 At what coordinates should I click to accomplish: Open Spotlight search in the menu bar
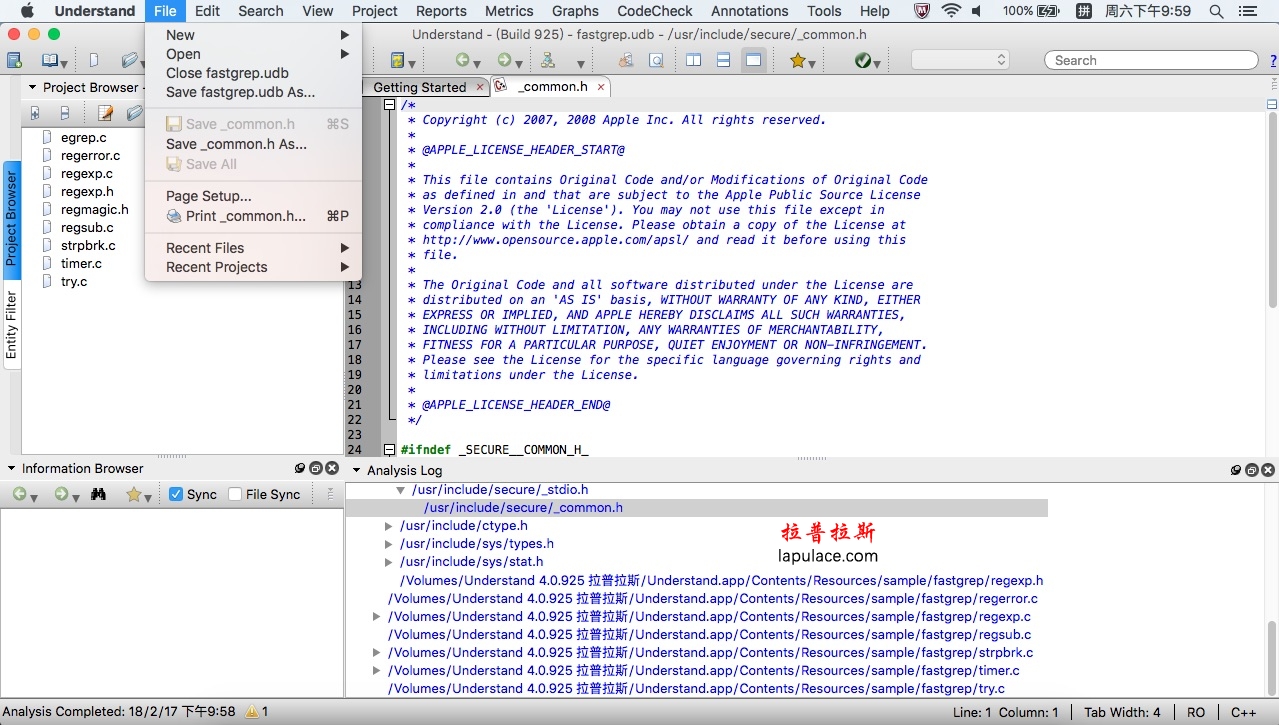(1216, 11)
